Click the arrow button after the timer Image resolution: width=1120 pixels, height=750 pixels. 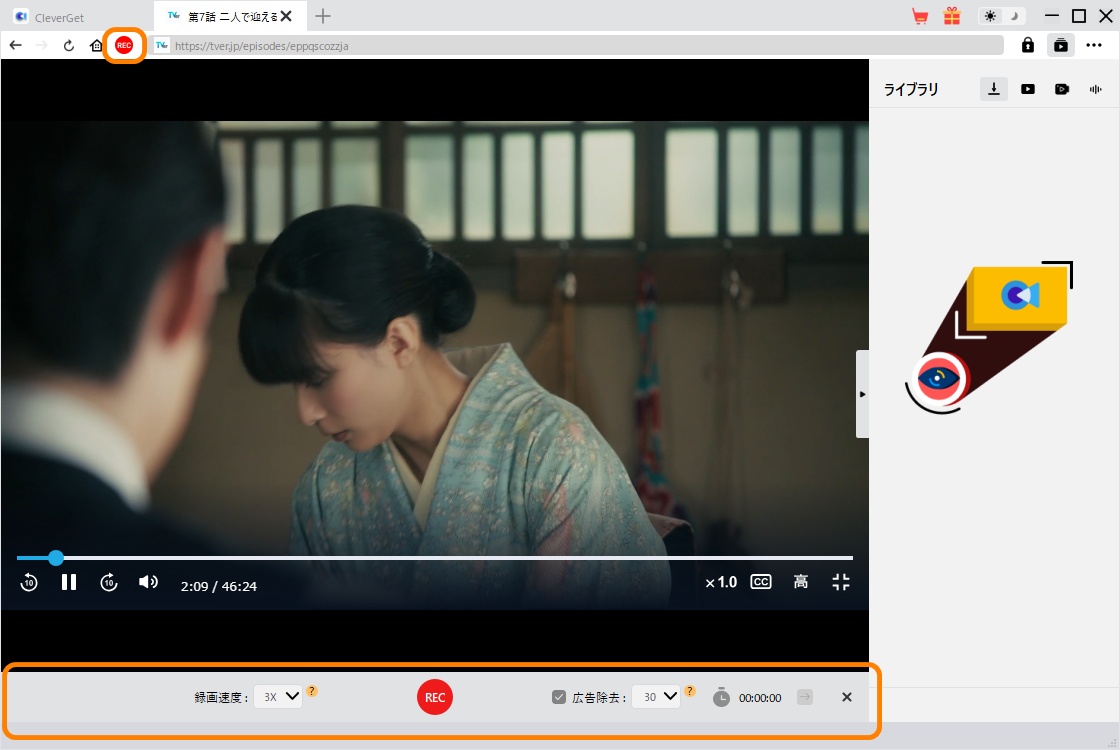coord(805,697)
